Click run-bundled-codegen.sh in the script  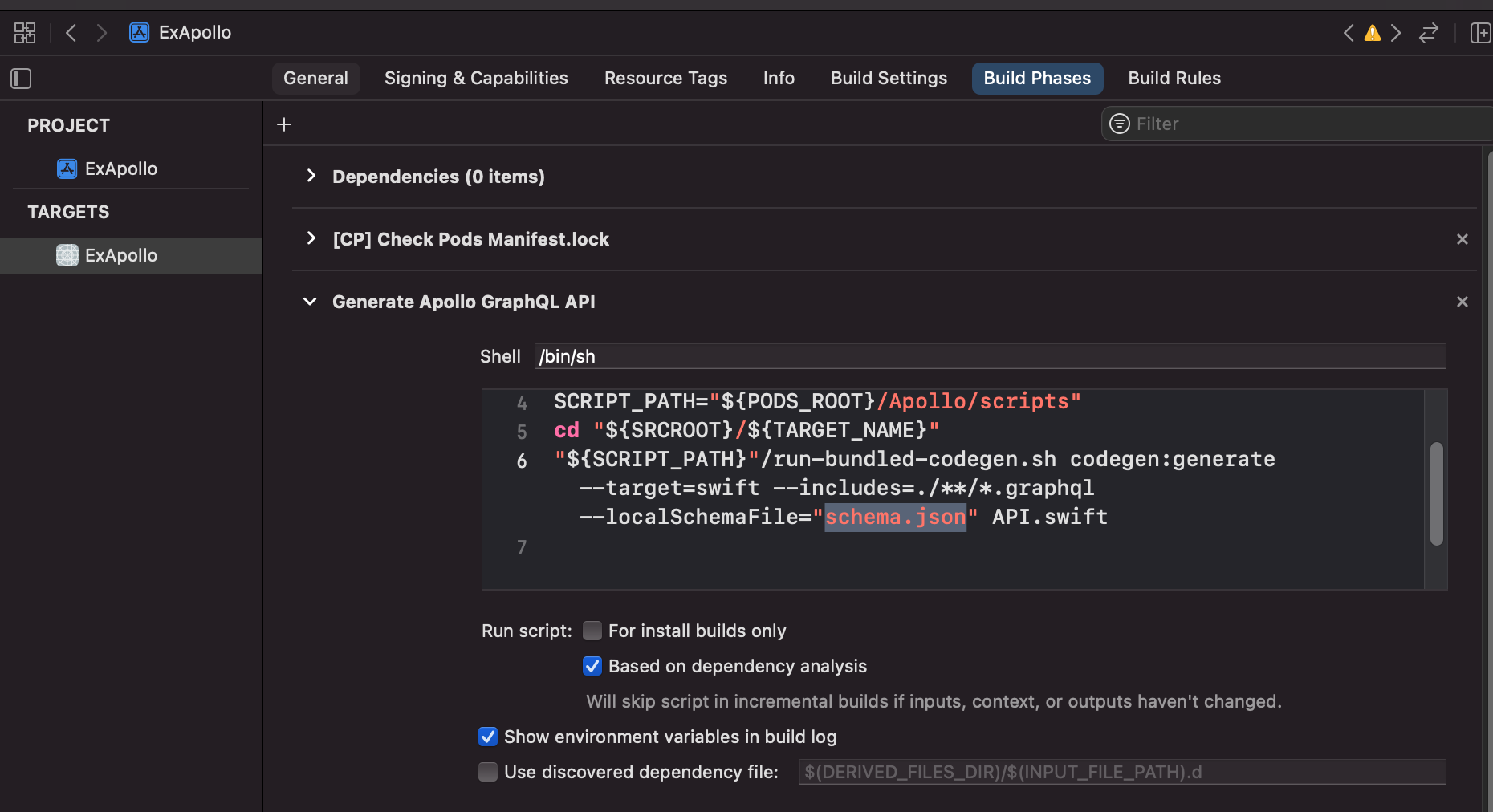[915, 459]
